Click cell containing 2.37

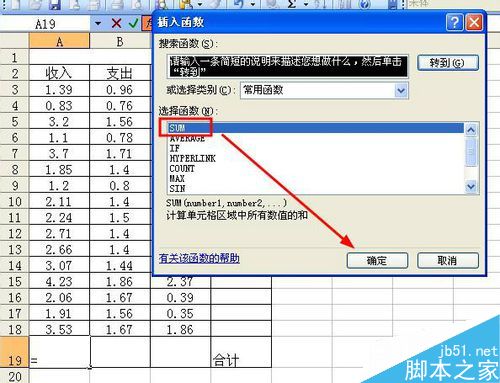pyautogui.click(x=180, y=282)
